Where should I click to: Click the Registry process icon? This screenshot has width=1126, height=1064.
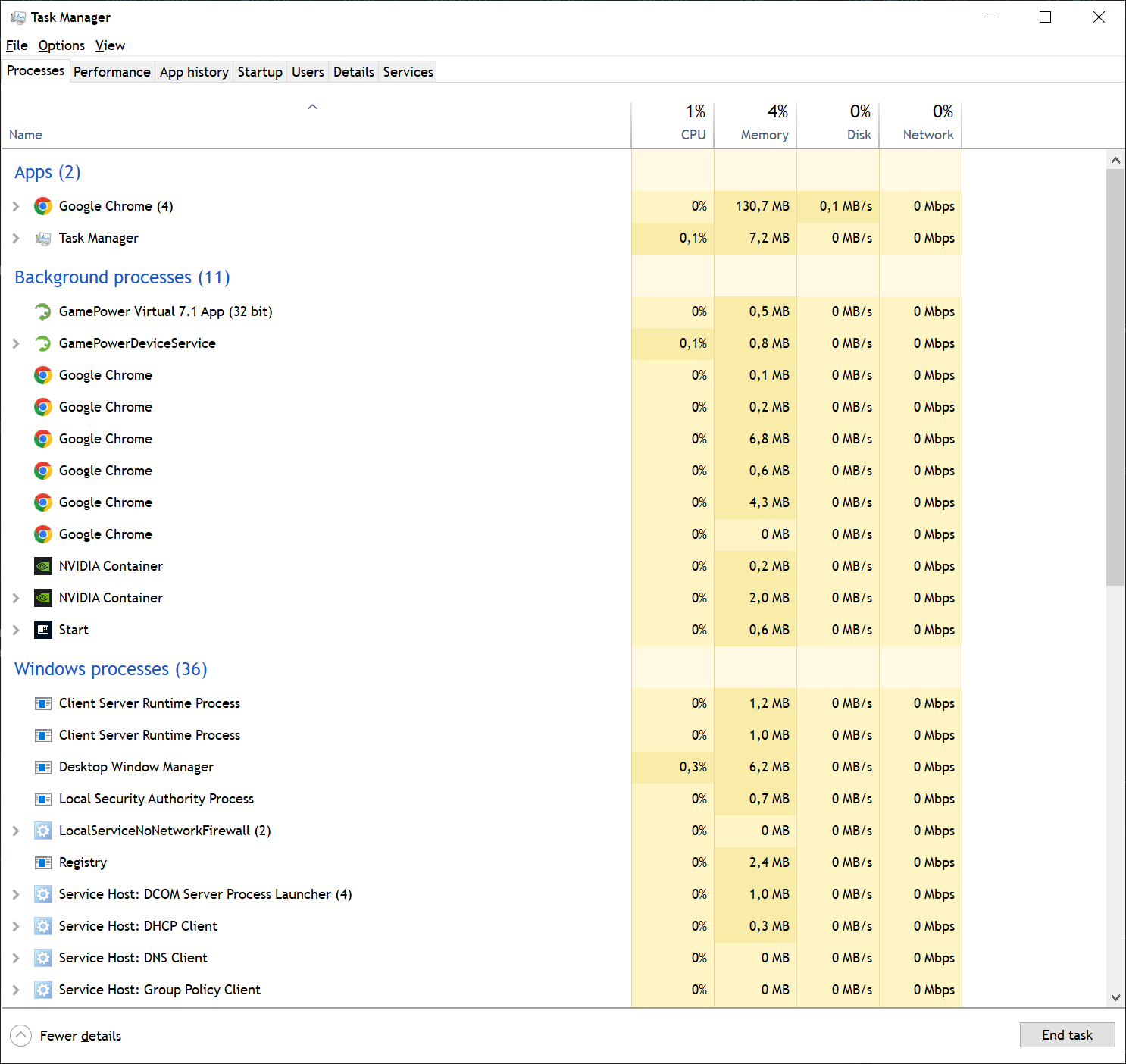(43, 862)
